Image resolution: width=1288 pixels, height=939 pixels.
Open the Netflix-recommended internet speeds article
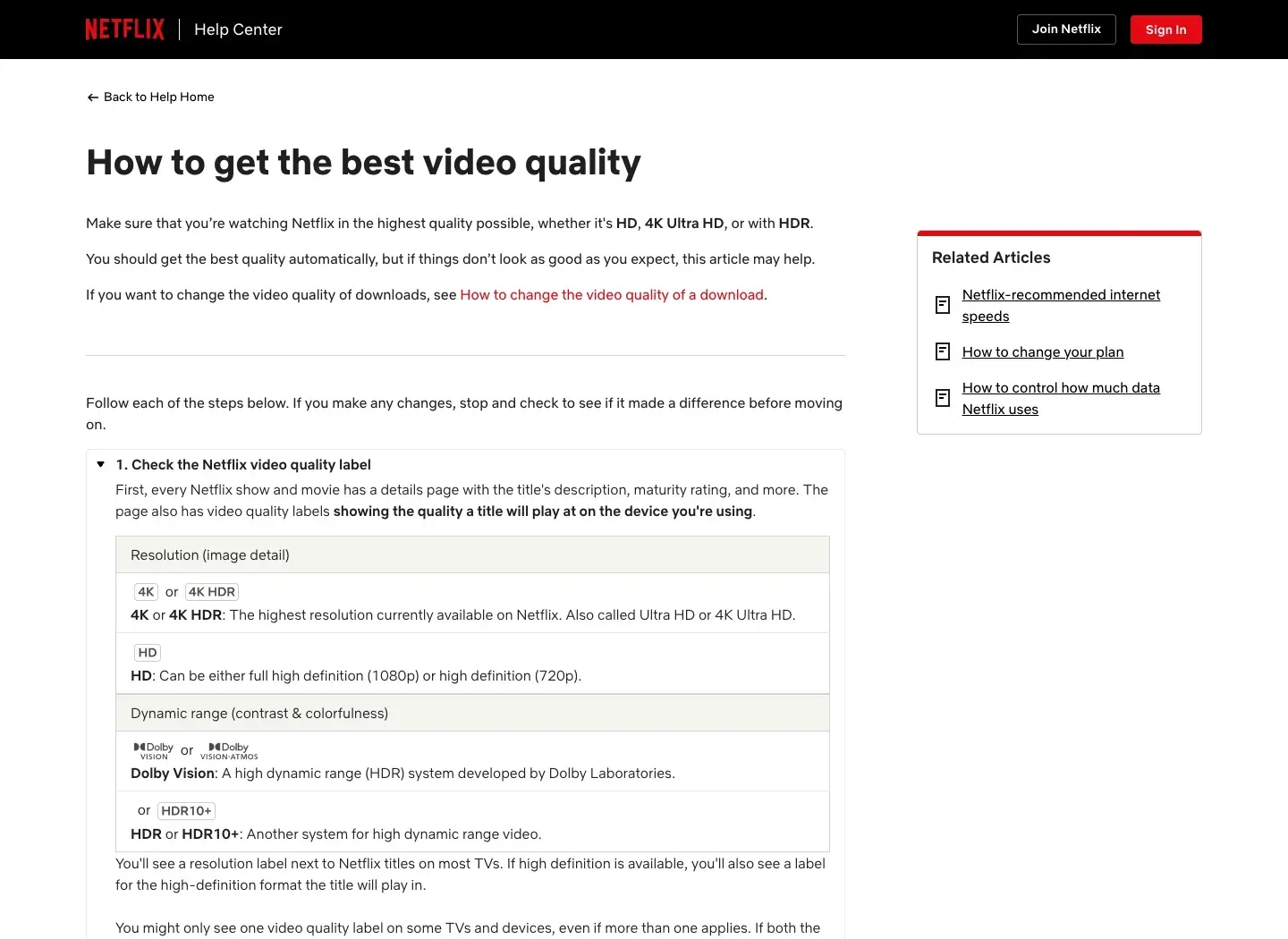(x=1061, y=306)
